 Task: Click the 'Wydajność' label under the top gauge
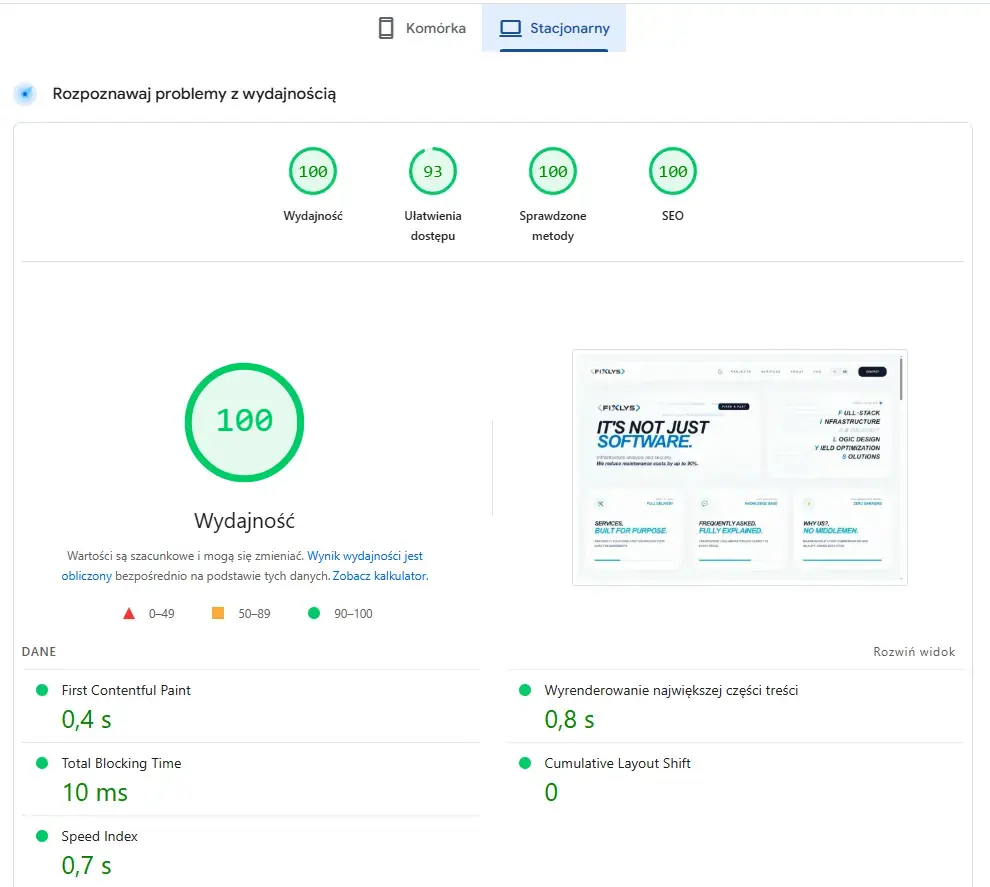click(313, 216)
